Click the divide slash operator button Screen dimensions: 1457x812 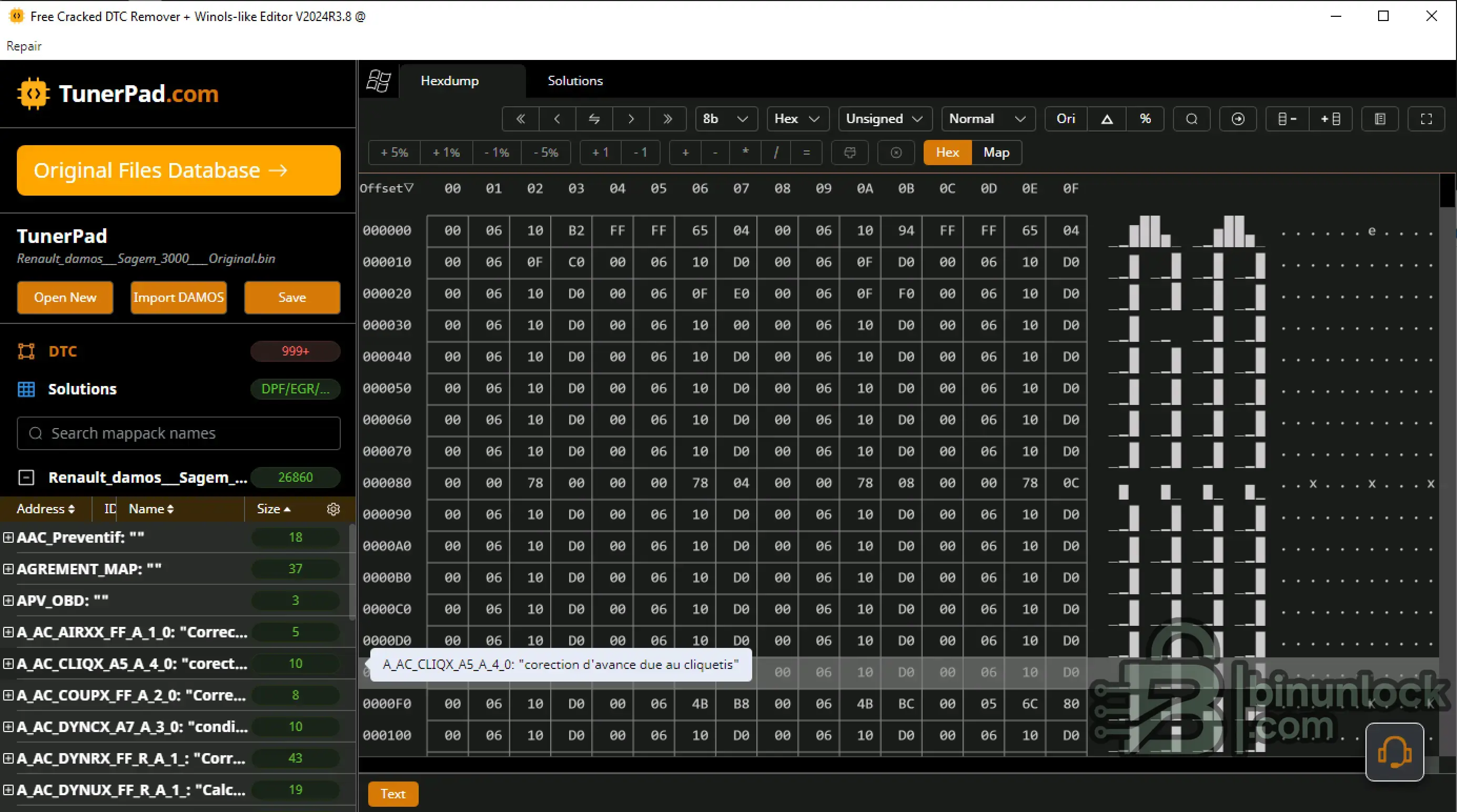pyautogui.click(x=776, y=153)
